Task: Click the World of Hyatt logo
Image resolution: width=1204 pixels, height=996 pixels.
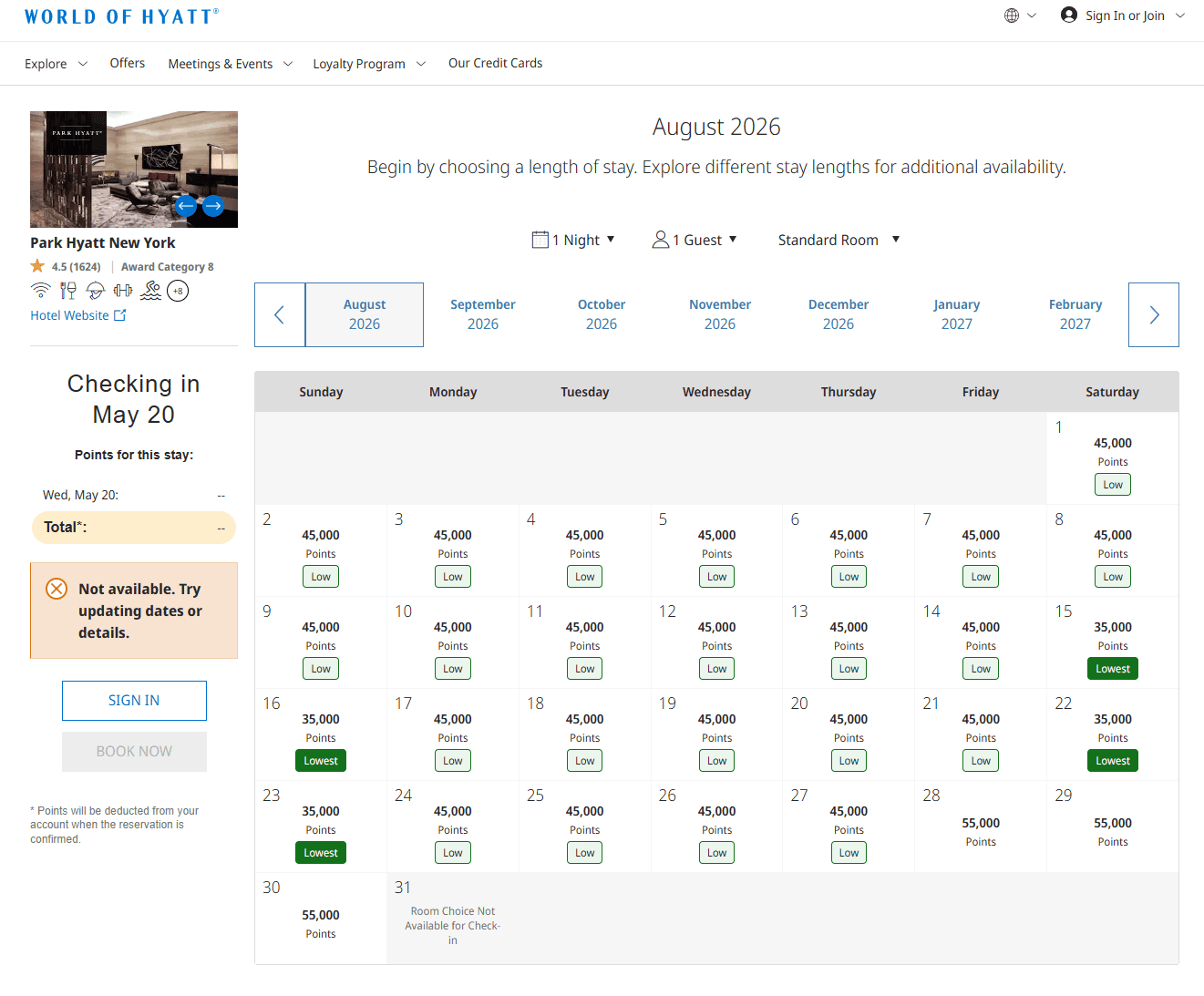Action: point(121,16)
